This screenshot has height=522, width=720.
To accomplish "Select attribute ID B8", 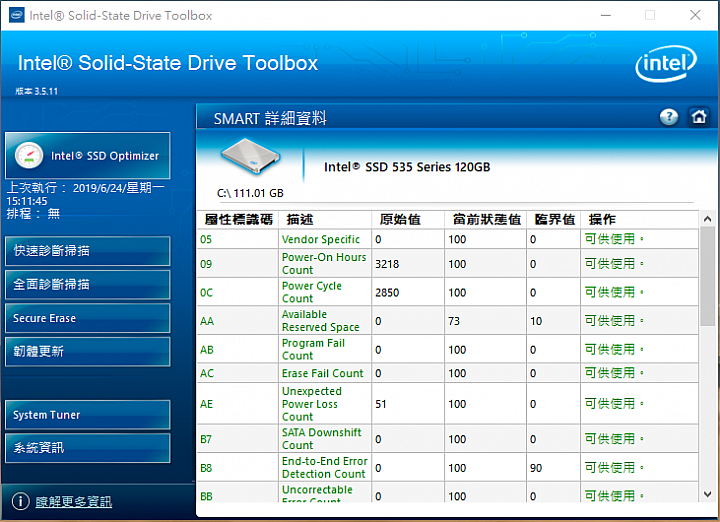I will 206,468.
